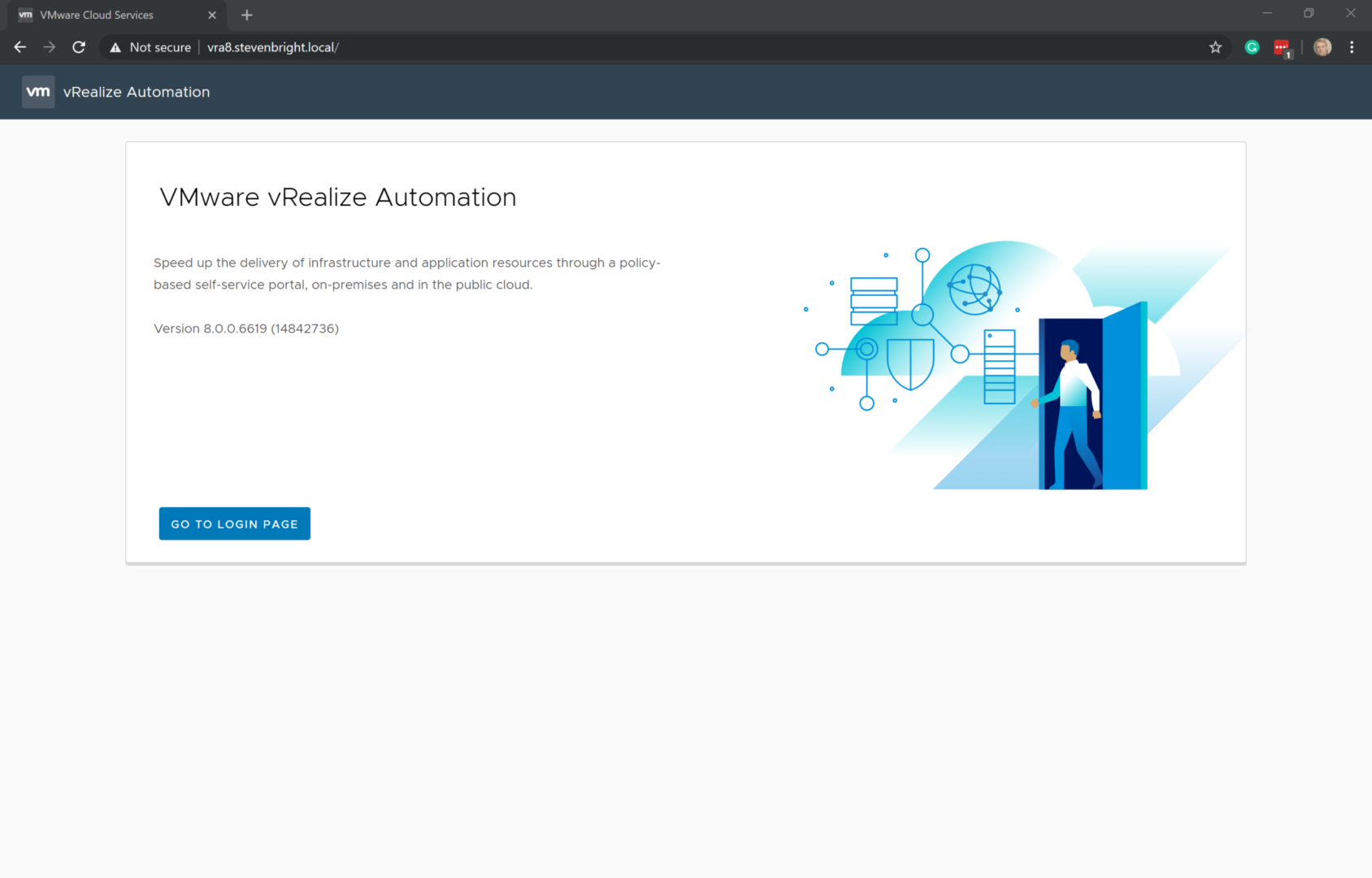Open the red extension icon with badge
The image size is (1372, 878).
(1282, 47)
